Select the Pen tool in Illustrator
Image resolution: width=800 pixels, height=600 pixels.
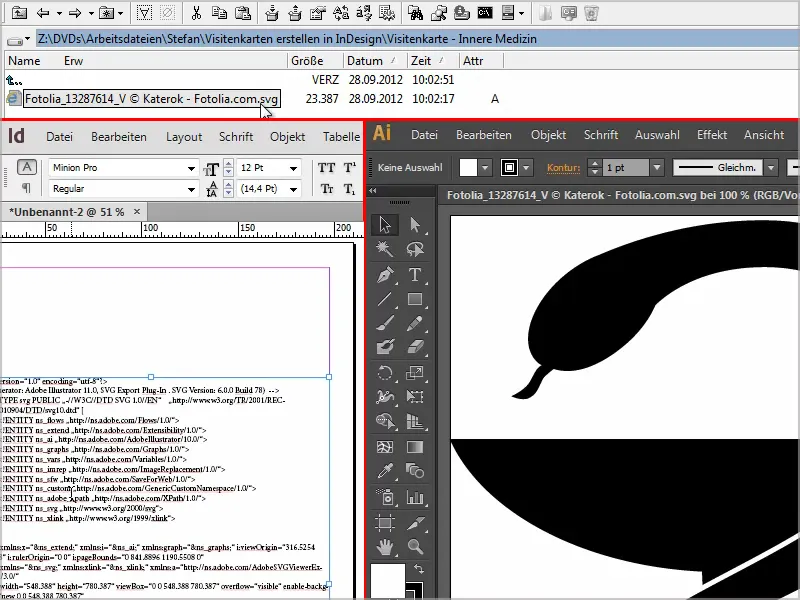tap(385, 274)
